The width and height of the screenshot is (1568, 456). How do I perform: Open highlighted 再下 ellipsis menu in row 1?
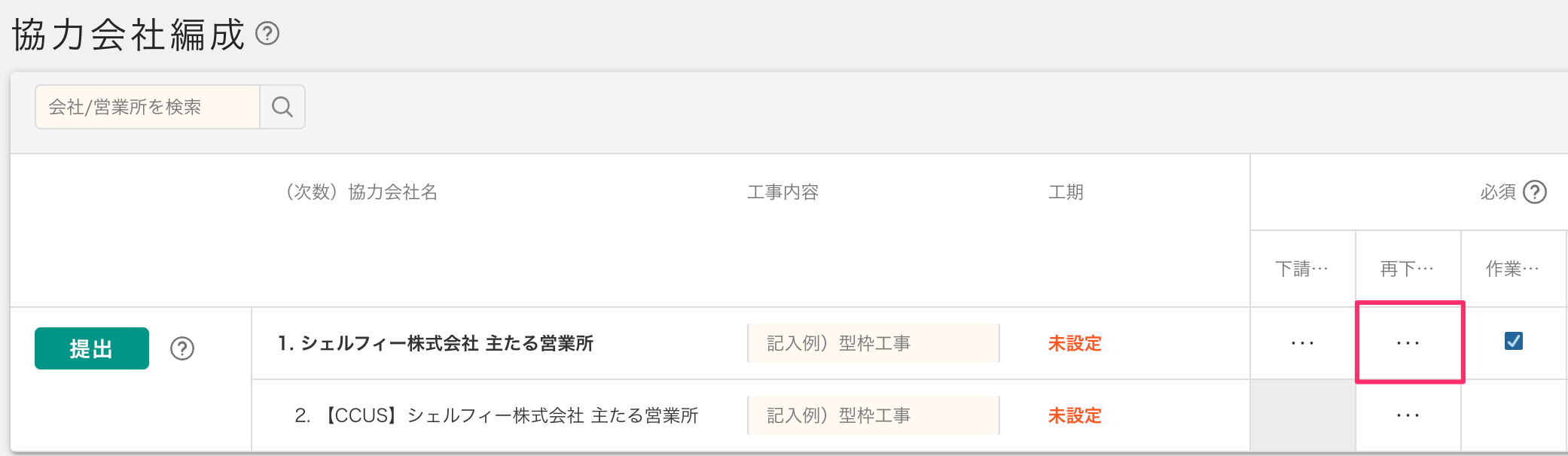[1408, 343]
